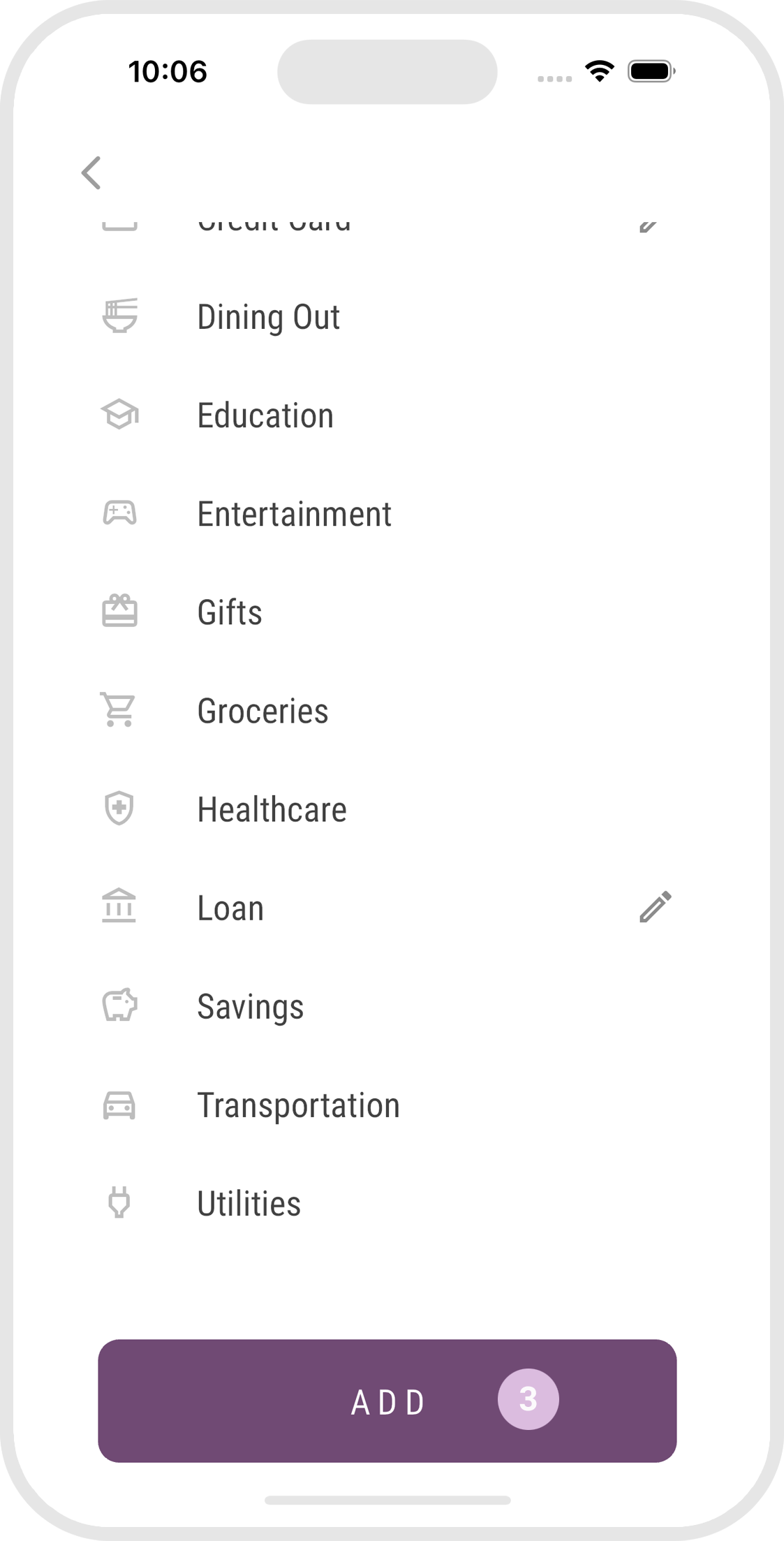The width and height of the screenshot is (784, 1541).
Task: Click the Savings piggy bank icon
Action: point(120,1005)
